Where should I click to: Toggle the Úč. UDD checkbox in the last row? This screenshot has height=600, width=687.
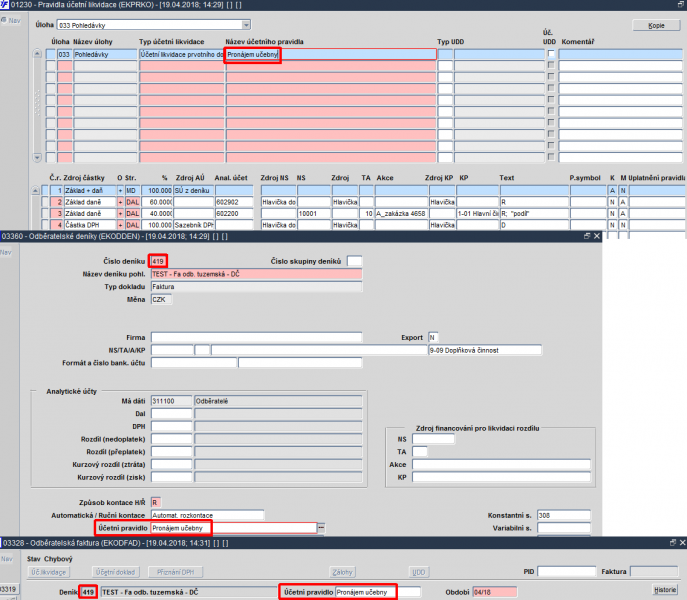click(x=551, y=156)
